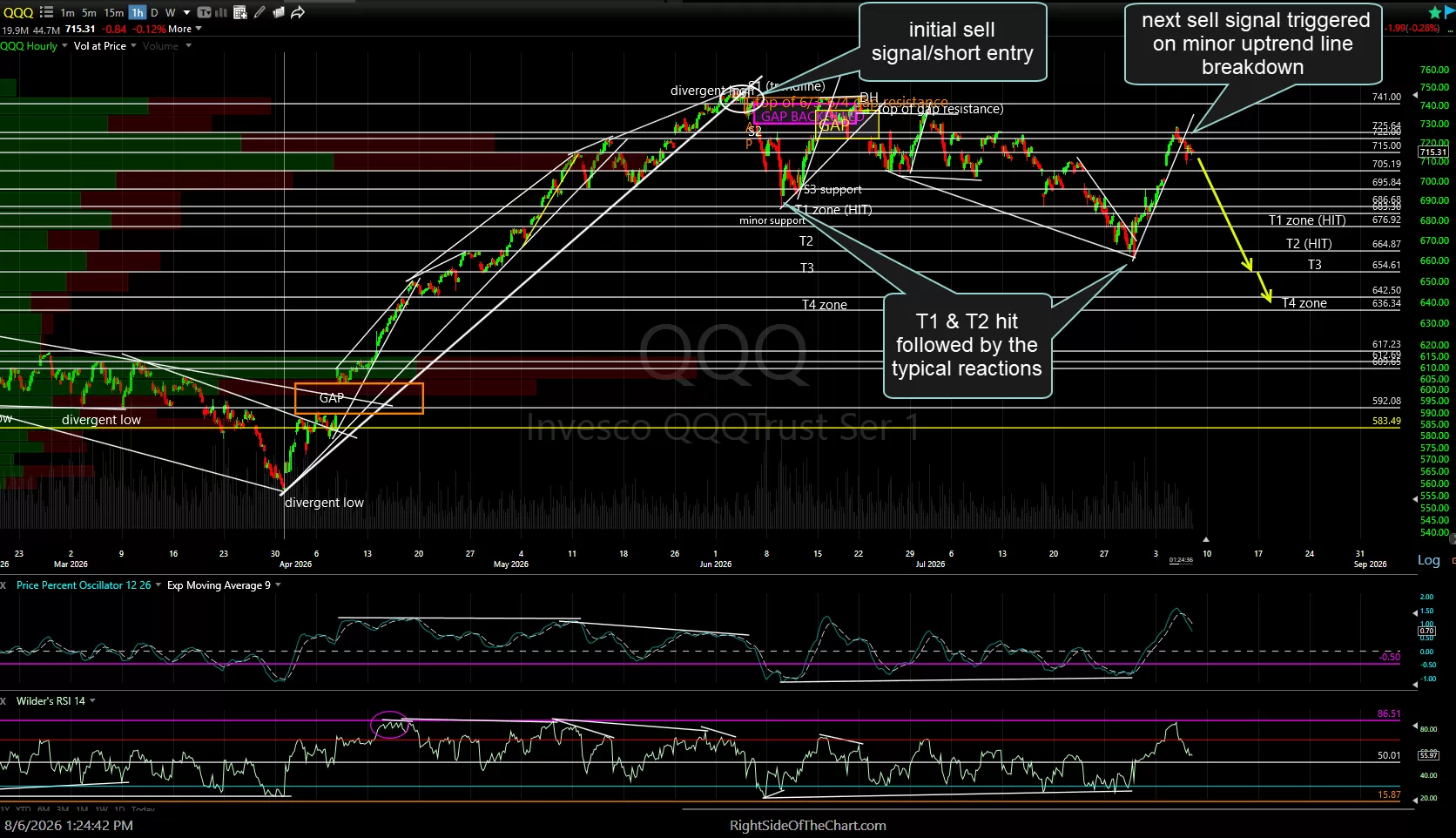Click the bar countdown timer 01:24:36

point(1181,560)
